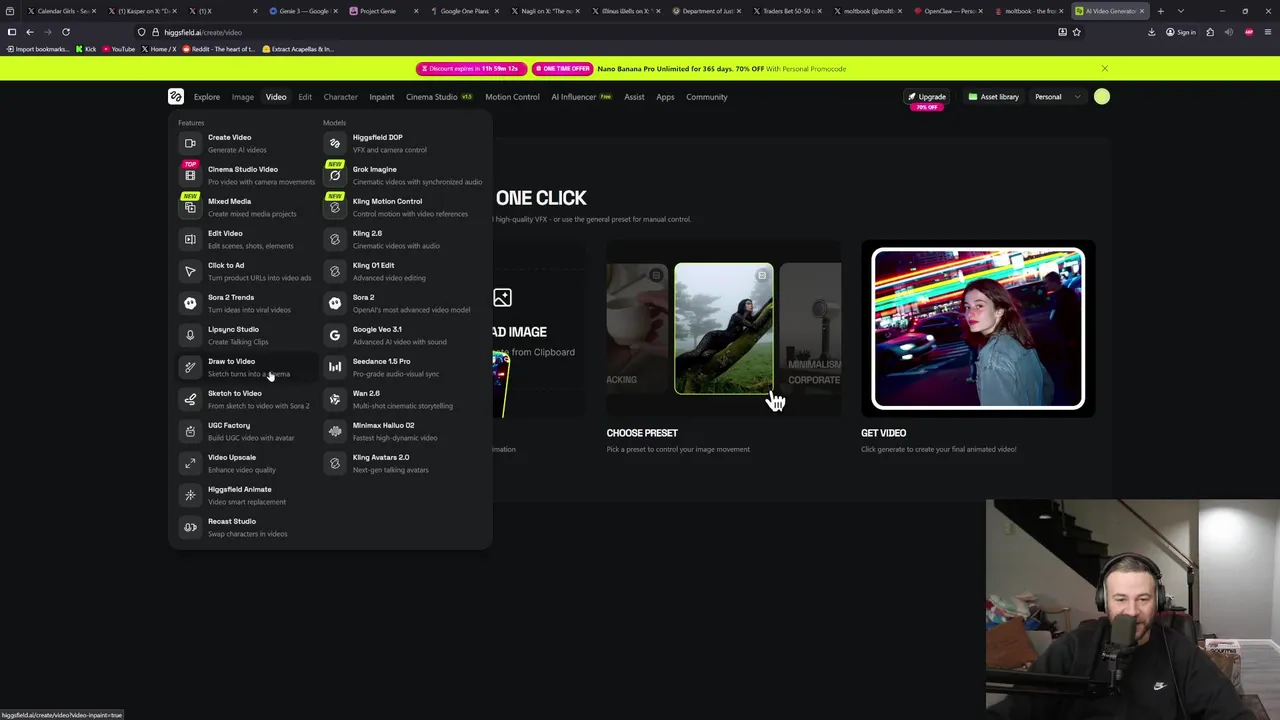
Task: Open the Image menu
Action: pyautogui.click(x=243, y=97)
